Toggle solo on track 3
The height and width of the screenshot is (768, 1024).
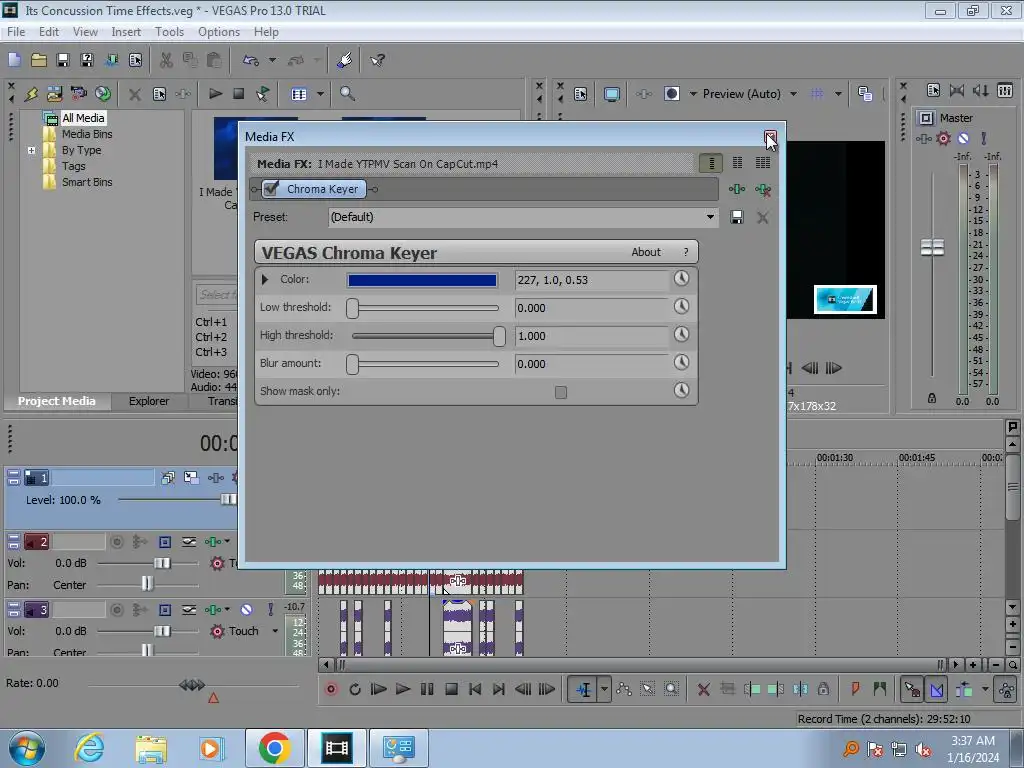click(x=270, y=610)
